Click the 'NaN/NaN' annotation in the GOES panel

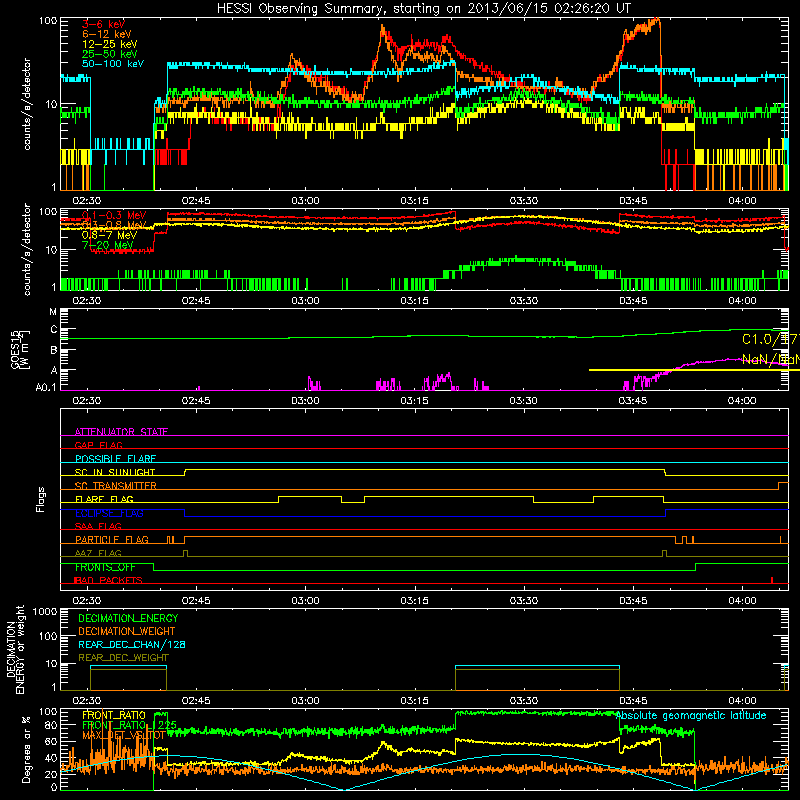coord(770,360)
